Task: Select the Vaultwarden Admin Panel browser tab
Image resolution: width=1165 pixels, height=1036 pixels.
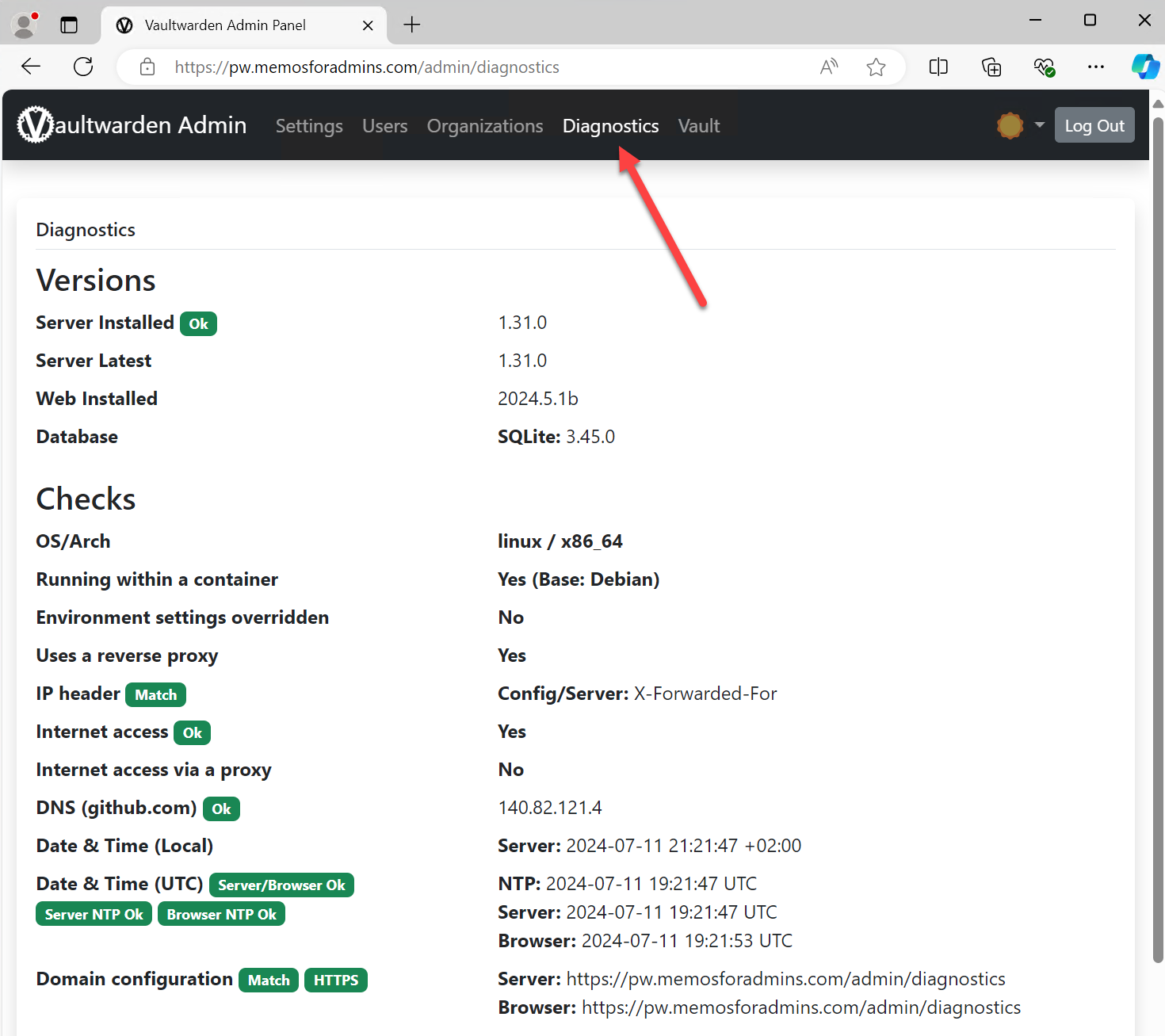Action: (244, 25)
